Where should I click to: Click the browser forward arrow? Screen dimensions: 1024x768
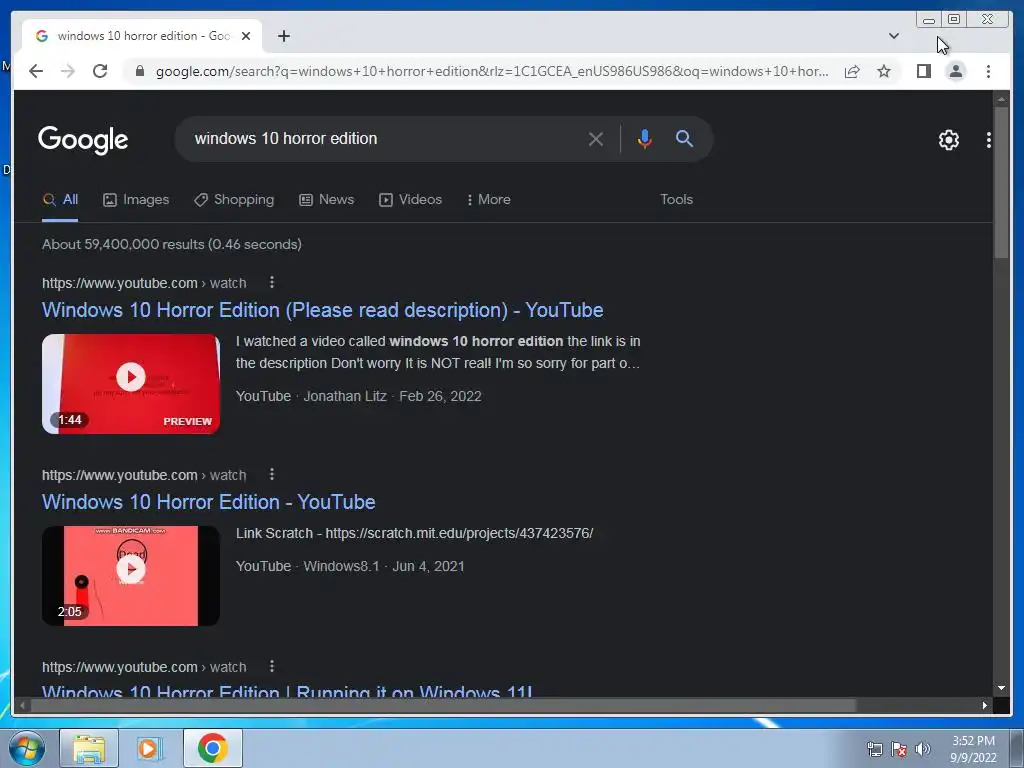pos(68,71)
